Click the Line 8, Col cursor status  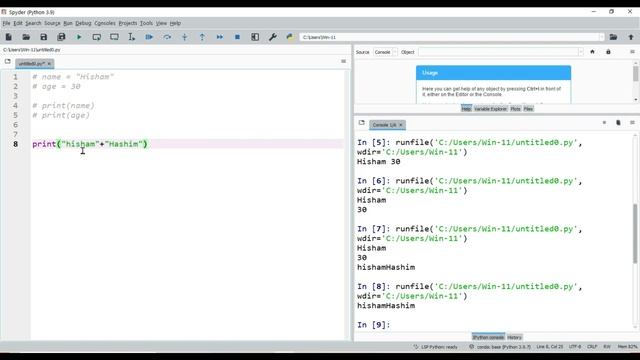[549, 347]
